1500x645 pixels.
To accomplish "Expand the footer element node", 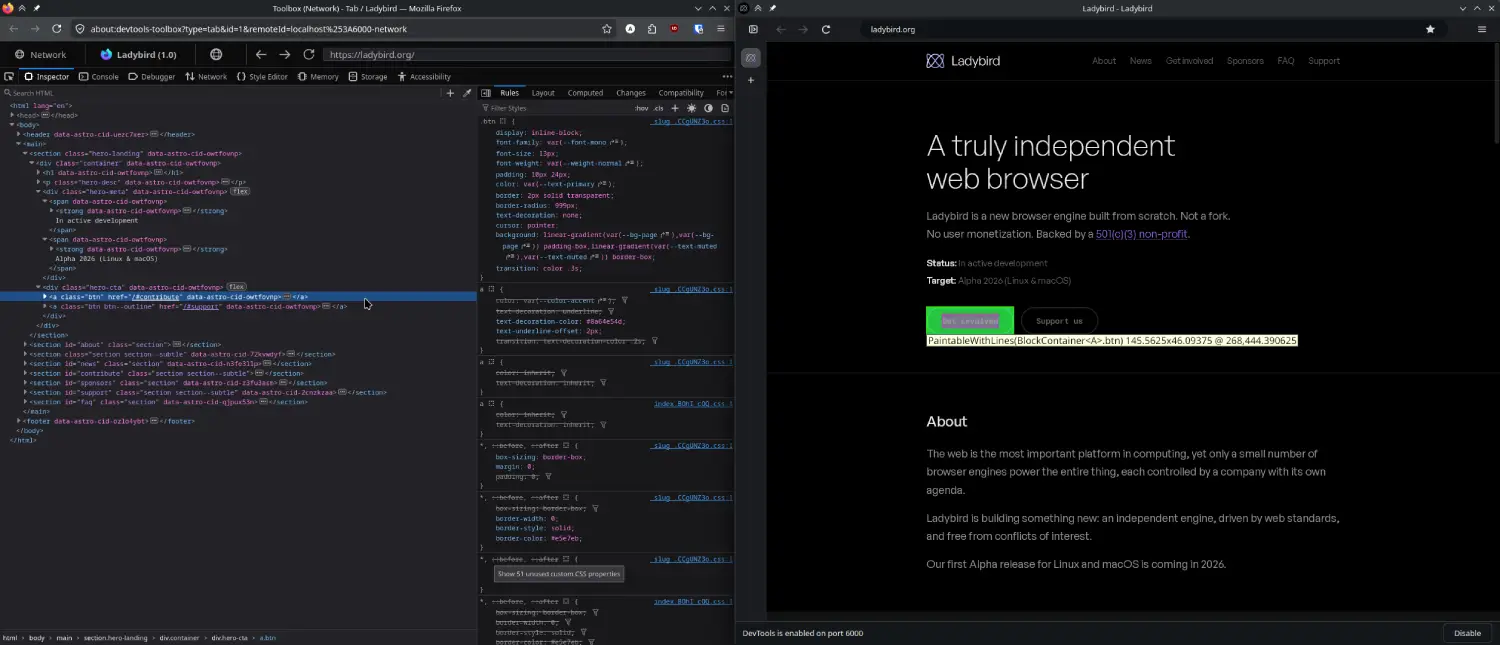I will [x=20, y=421].
